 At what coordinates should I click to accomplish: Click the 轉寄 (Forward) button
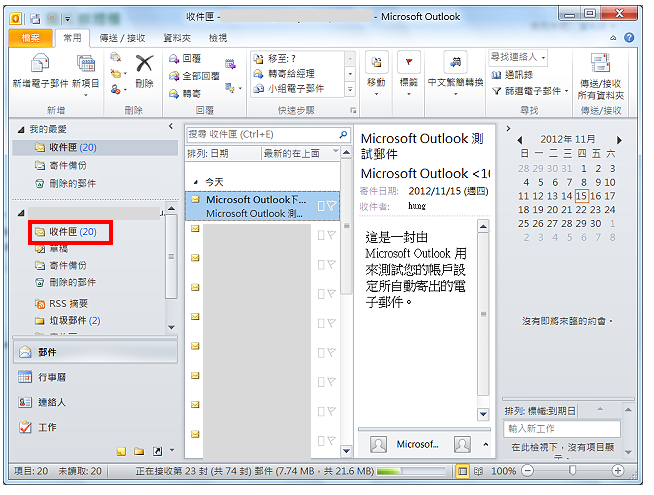[185, 94]
